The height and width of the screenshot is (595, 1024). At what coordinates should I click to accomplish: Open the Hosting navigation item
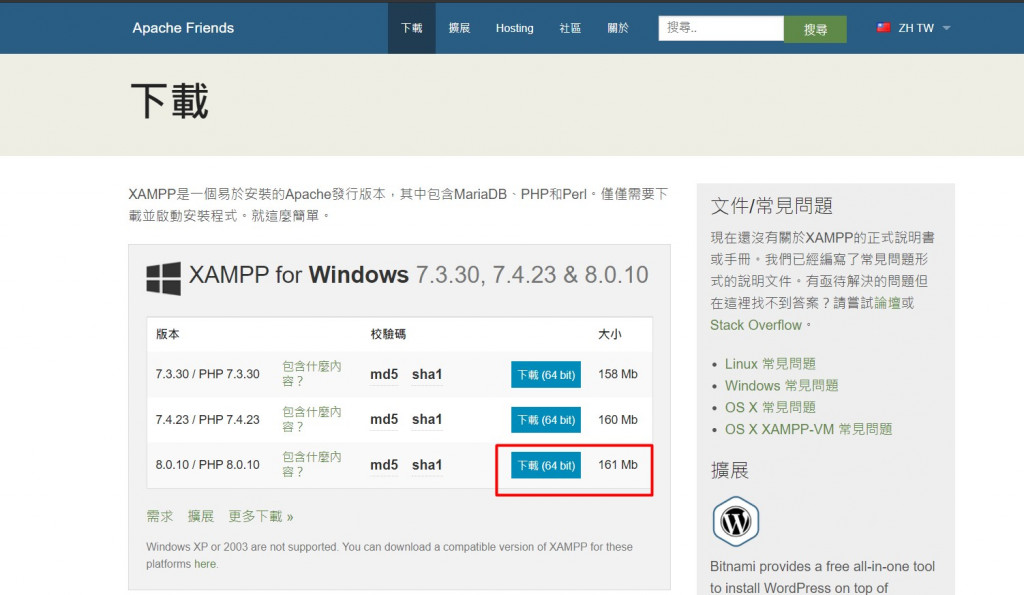[x=515, y=28]
